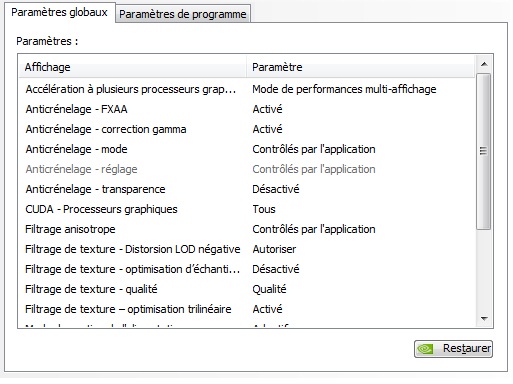Open Filtrage anisotrope setting value
Screen dimensions: 513x384
click(314, 229)
